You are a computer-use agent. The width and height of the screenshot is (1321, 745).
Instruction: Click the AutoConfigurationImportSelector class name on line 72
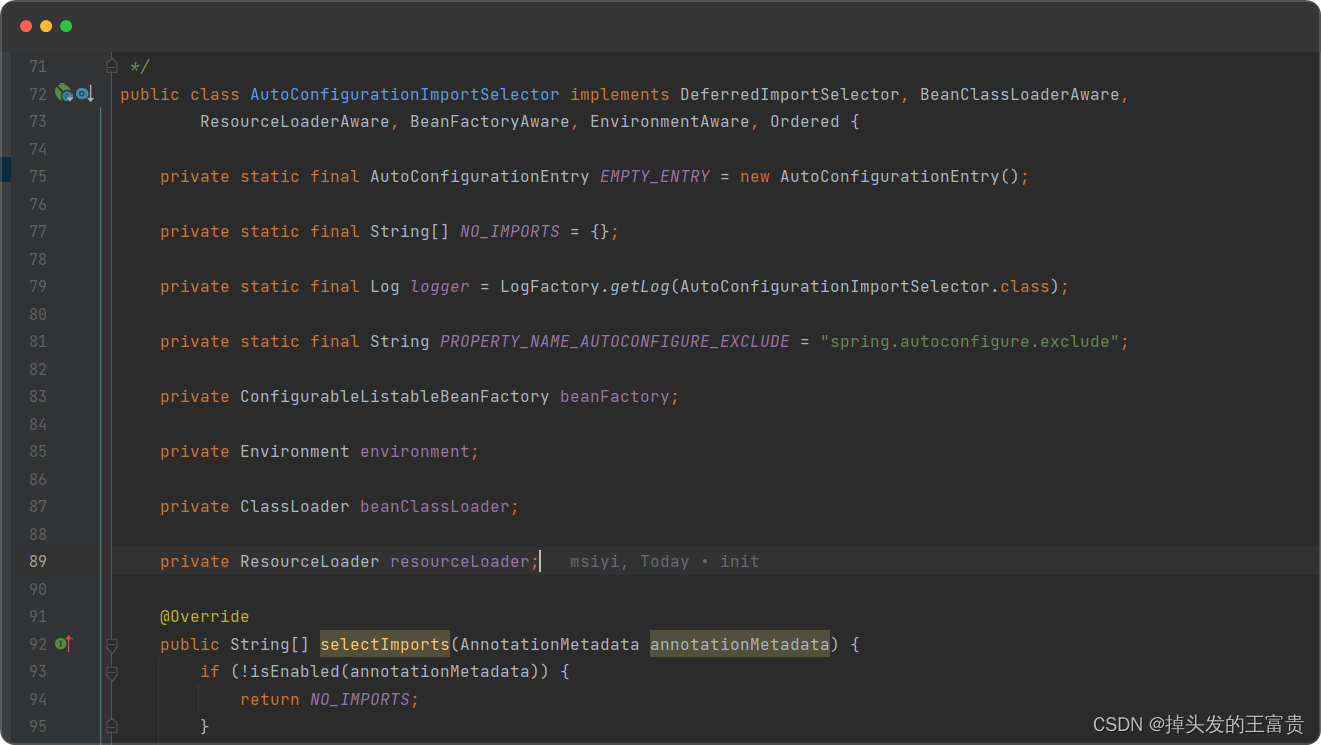click(x=405, y=94)
